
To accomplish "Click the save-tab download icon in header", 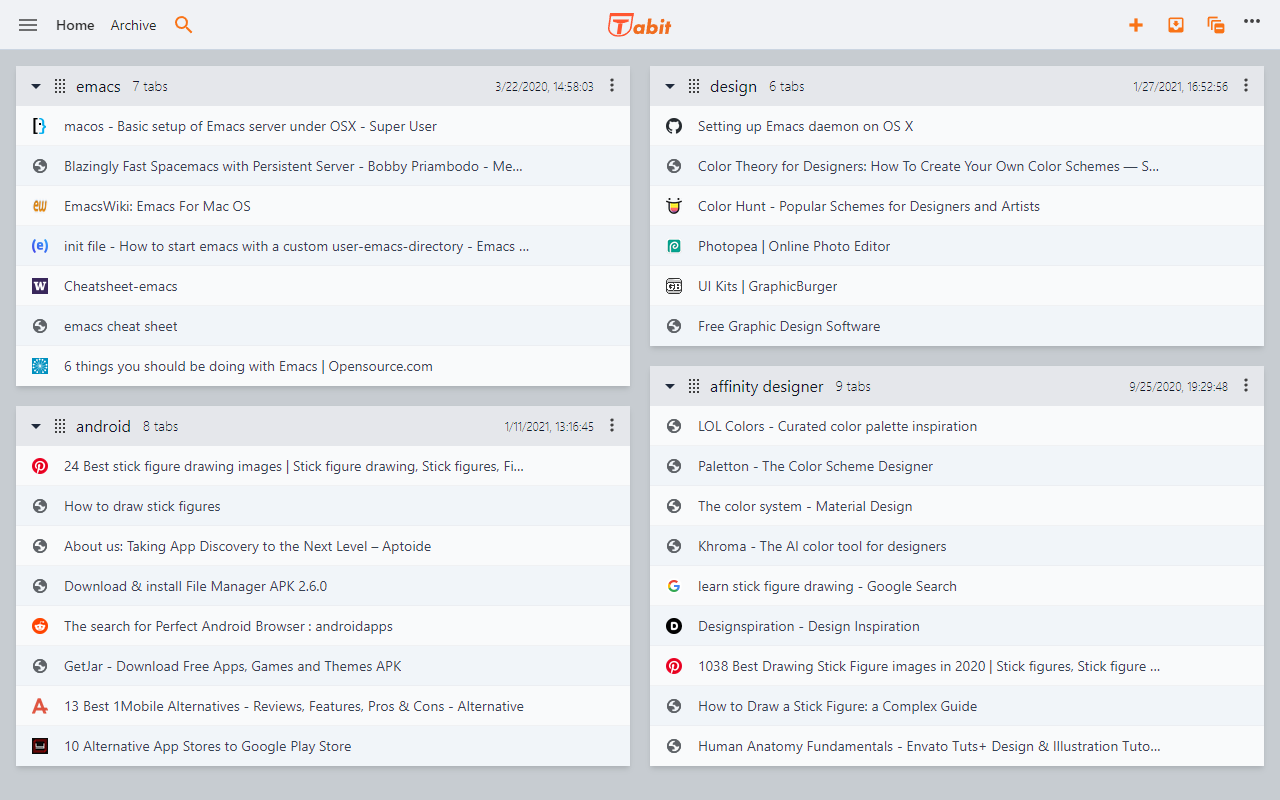I will (1176, 25).
